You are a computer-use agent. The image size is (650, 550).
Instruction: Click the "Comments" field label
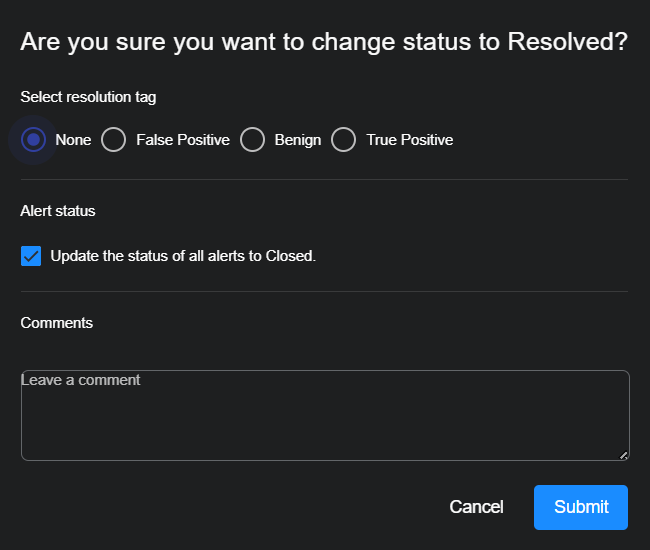click(x=57, y=323)
